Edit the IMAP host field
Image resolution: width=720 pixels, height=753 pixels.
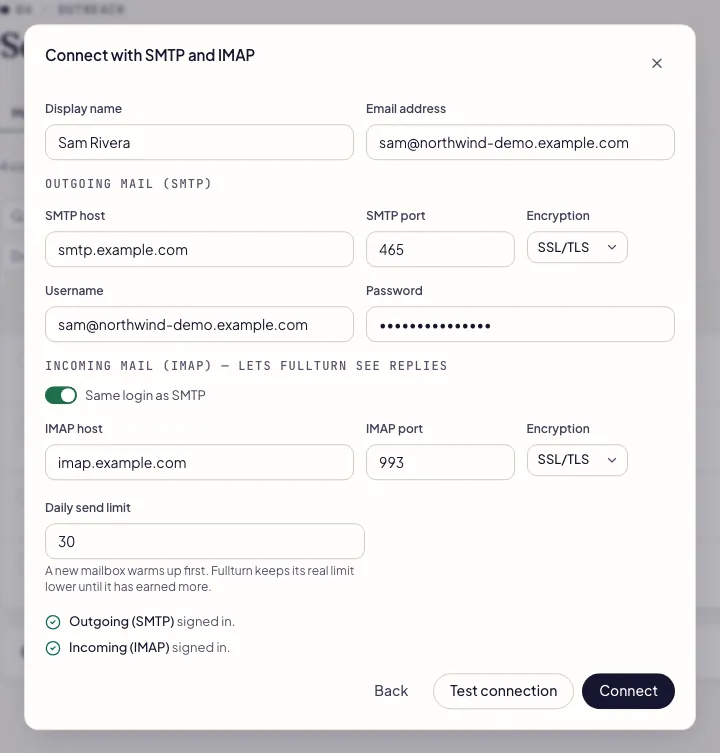pos(199,462)
